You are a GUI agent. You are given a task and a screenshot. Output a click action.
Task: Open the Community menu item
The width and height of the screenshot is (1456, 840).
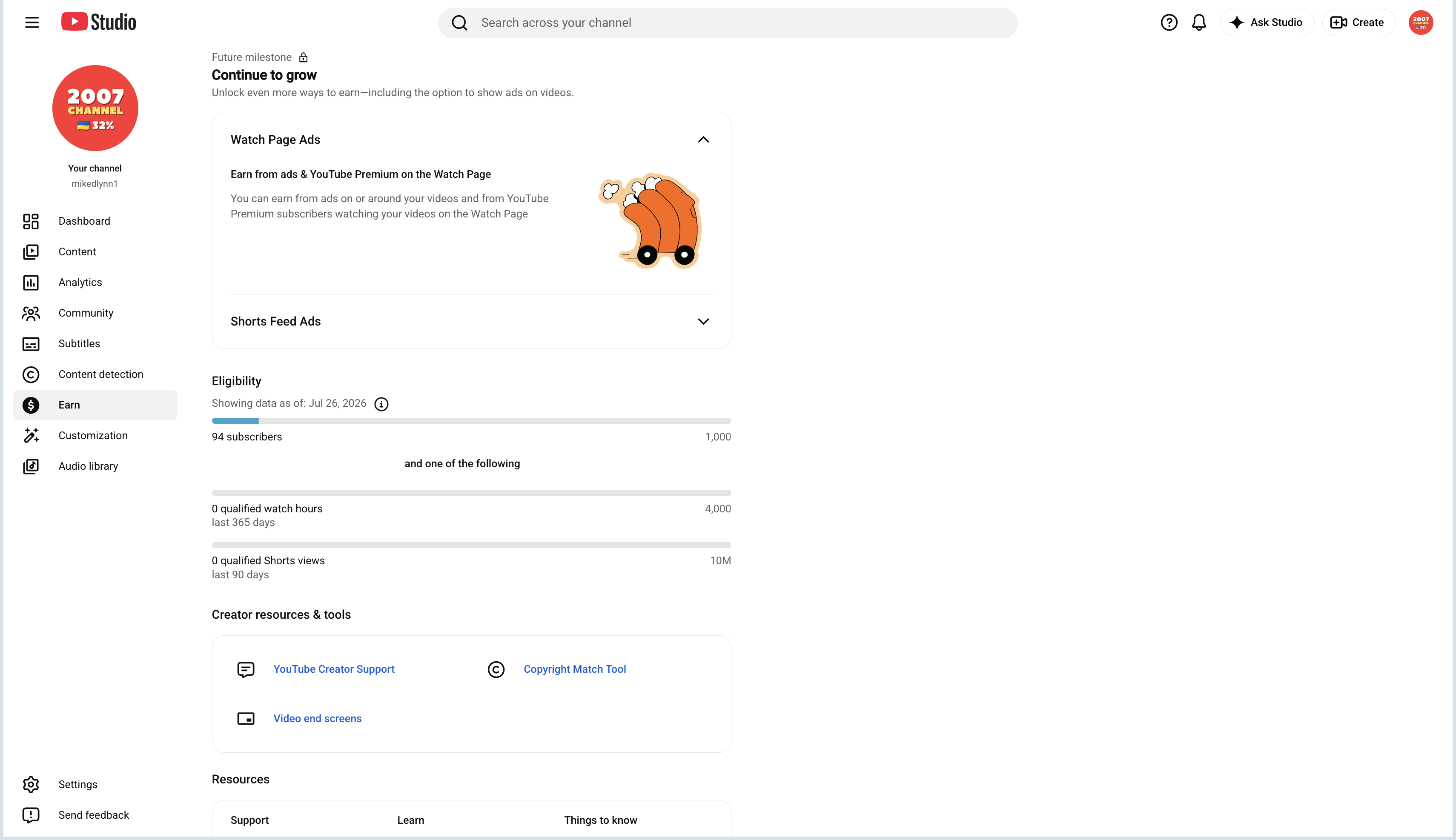click(95, 313)
